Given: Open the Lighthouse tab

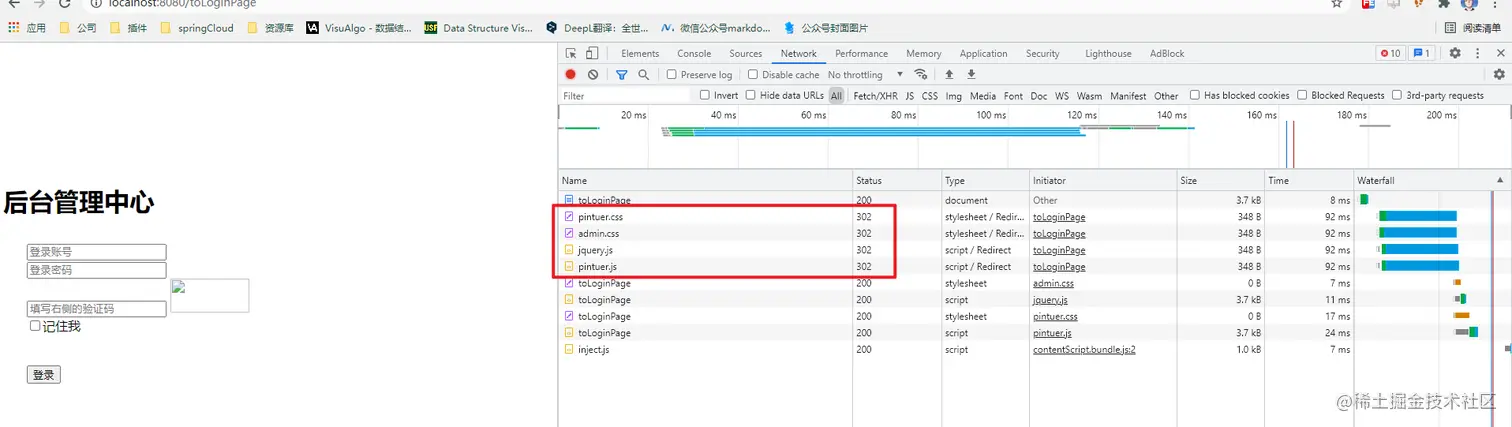Looking at the screenshot, I should [1108, 54].
